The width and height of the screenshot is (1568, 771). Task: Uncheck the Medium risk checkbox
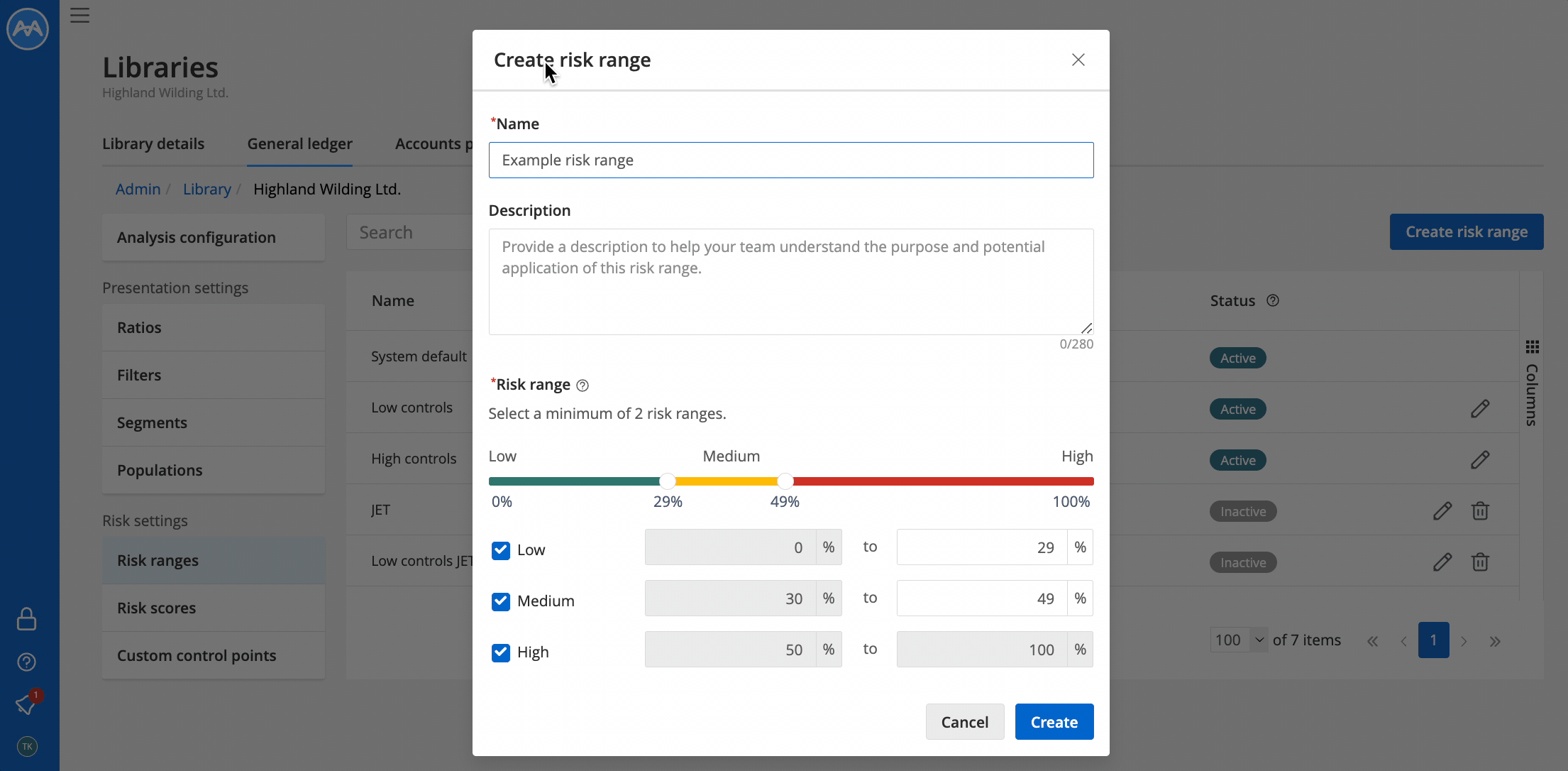(x=501, y=601)
